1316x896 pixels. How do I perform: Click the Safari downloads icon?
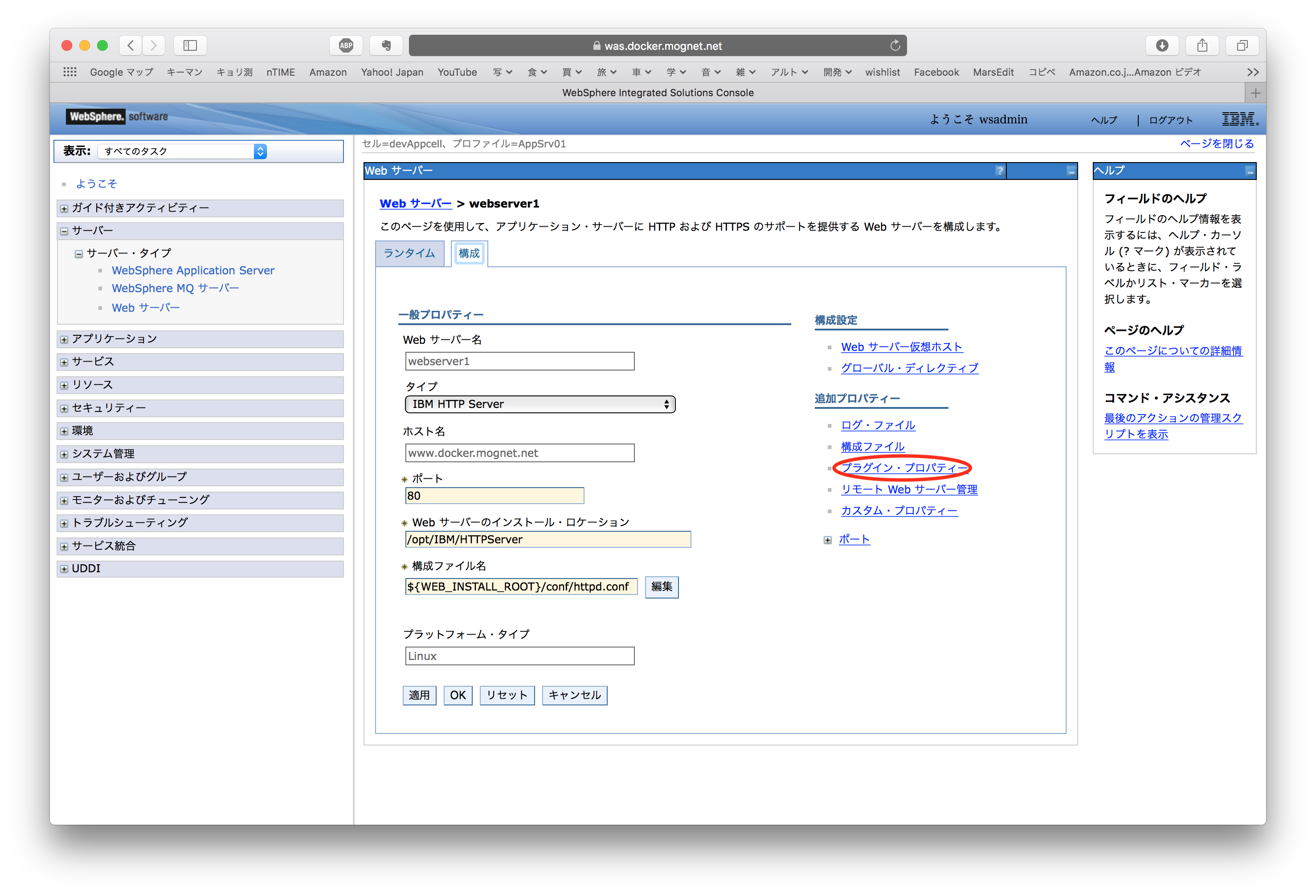pyautogui.click(x=1163, y=45)
